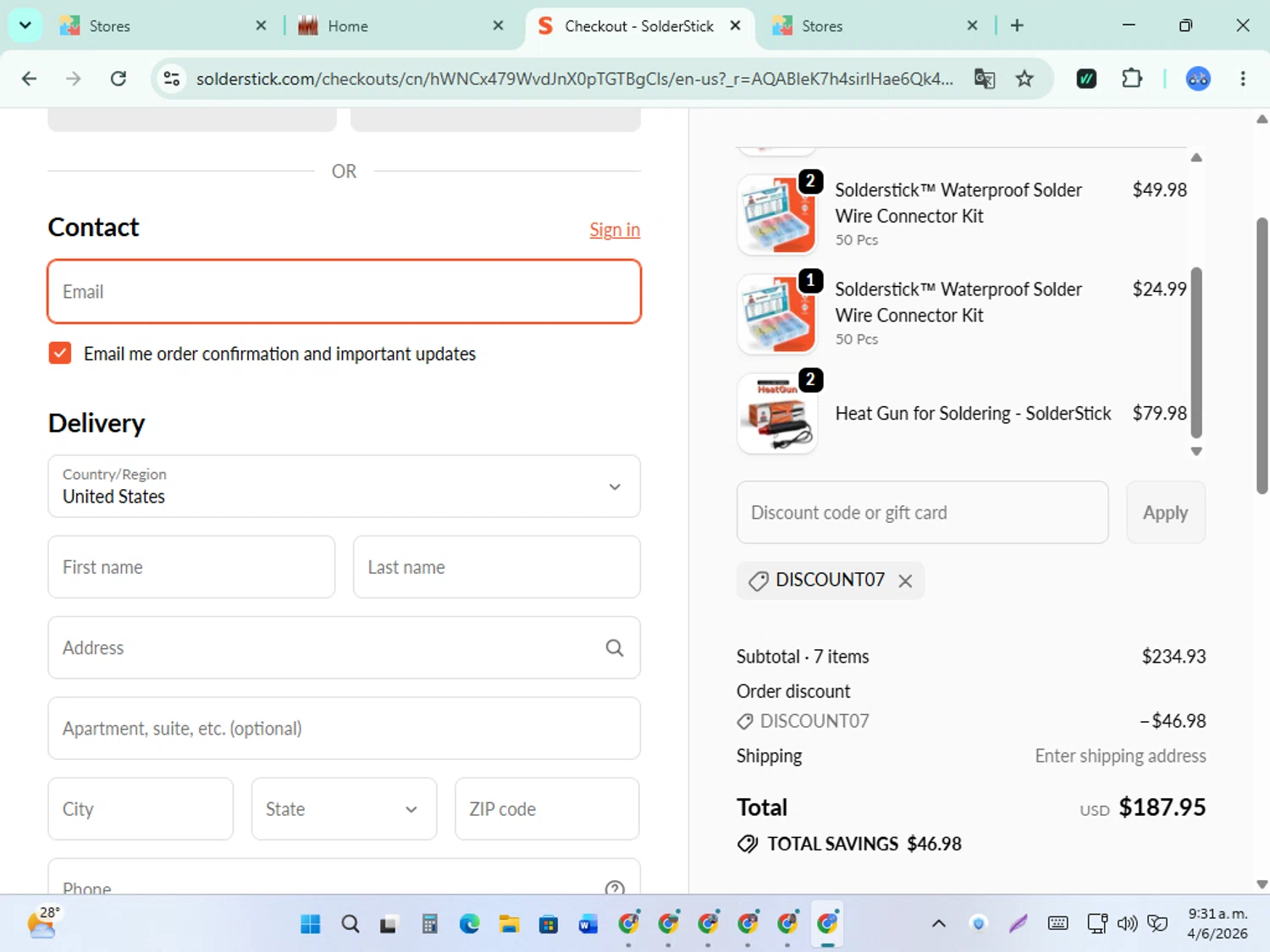Image resolution: width=1270 pixels, height=952 pixels.
Task: Open Word from the taskbar
Action: [588, 924]
